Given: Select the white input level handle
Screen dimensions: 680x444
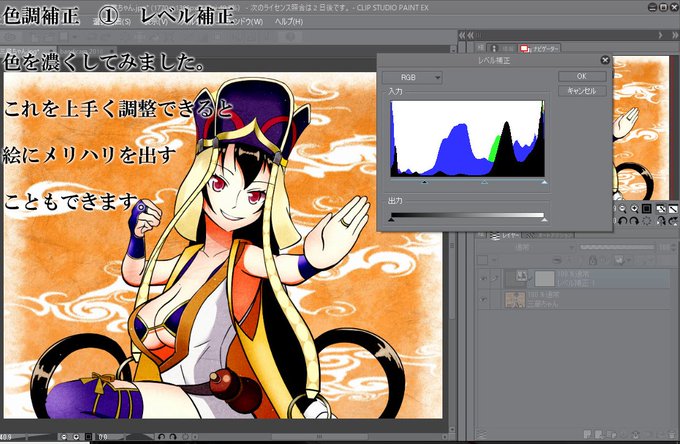Looking at the screenshot, I should (544, 182).
